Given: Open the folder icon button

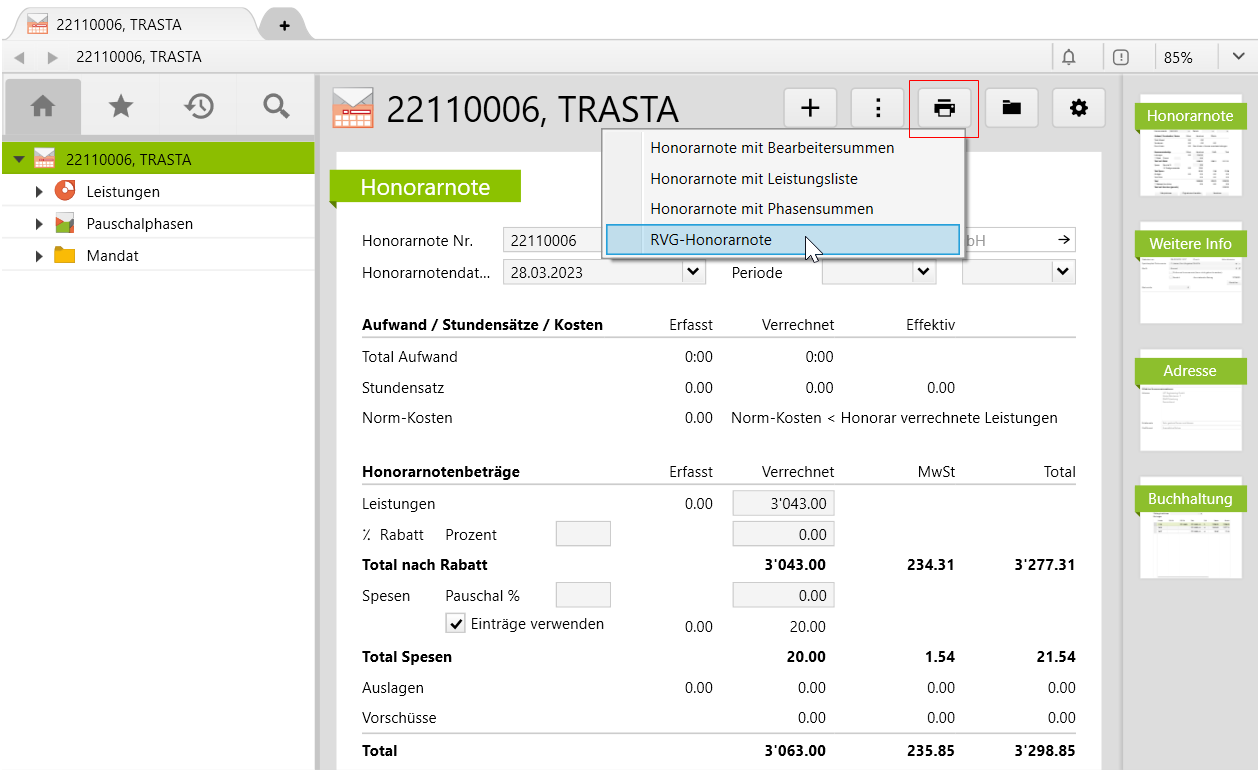Looking at the screenshot, I should pyautogui.click(x=1011, y=108).
